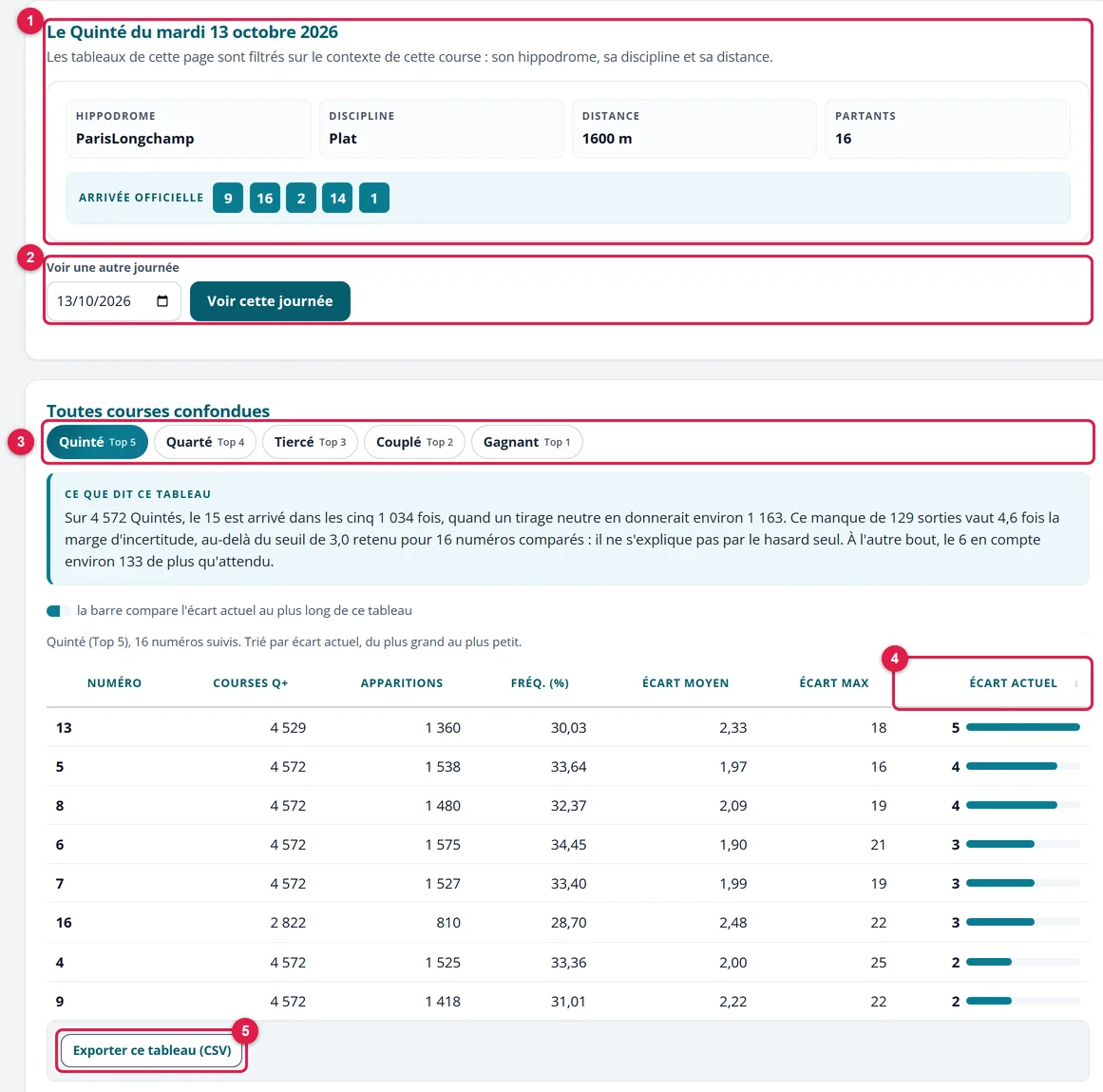The image size is (1103, 1092).
Task: Click the 2 822 courses value
Action: coord(288,923)
